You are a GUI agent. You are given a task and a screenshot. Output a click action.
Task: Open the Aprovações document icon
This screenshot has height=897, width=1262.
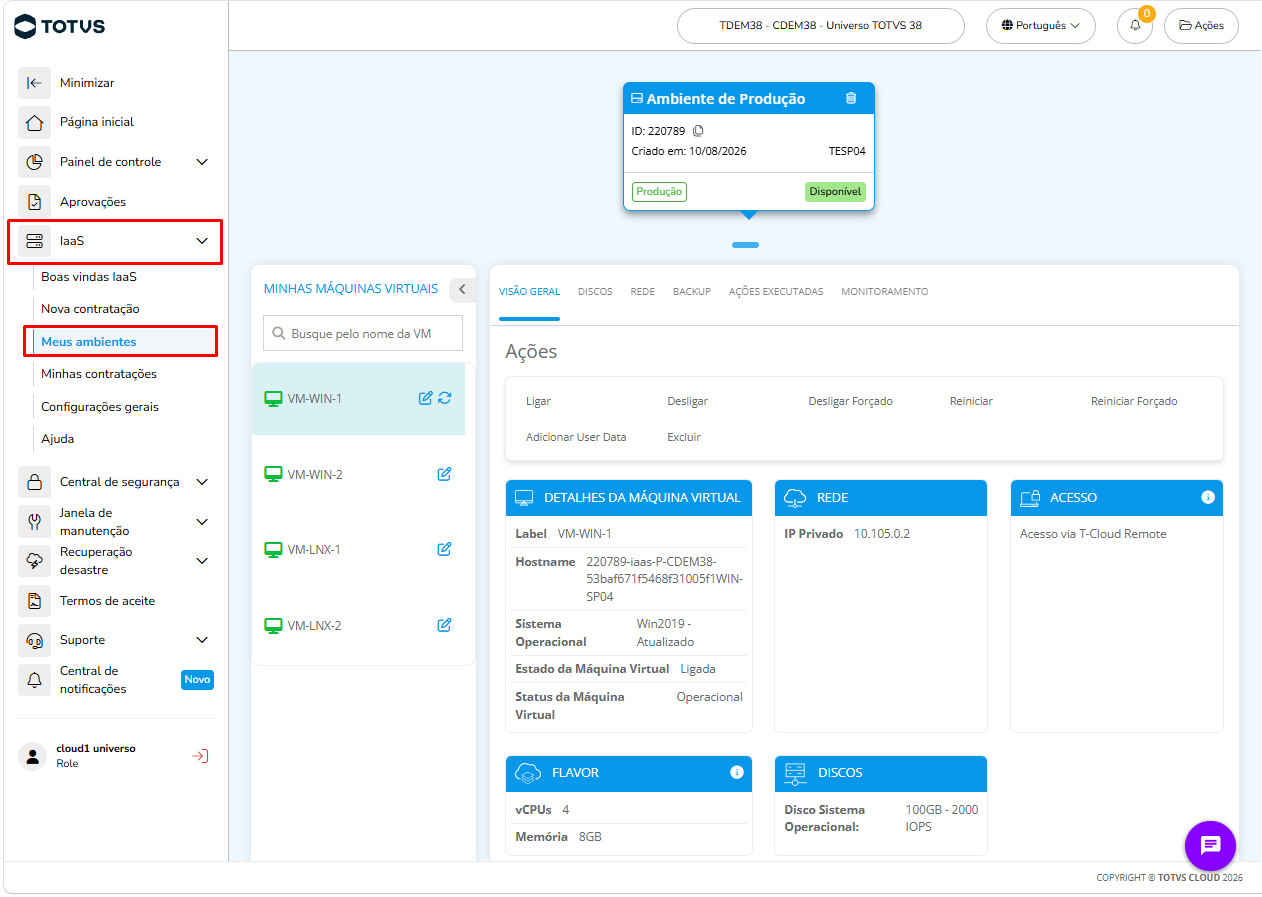34,202
